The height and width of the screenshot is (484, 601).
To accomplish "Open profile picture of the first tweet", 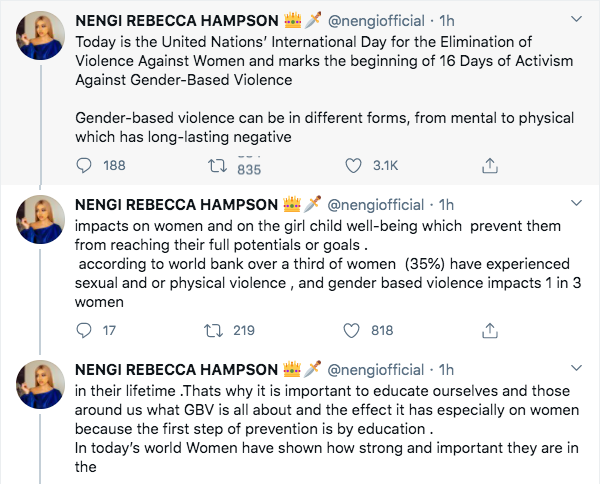I will (38, 37).
